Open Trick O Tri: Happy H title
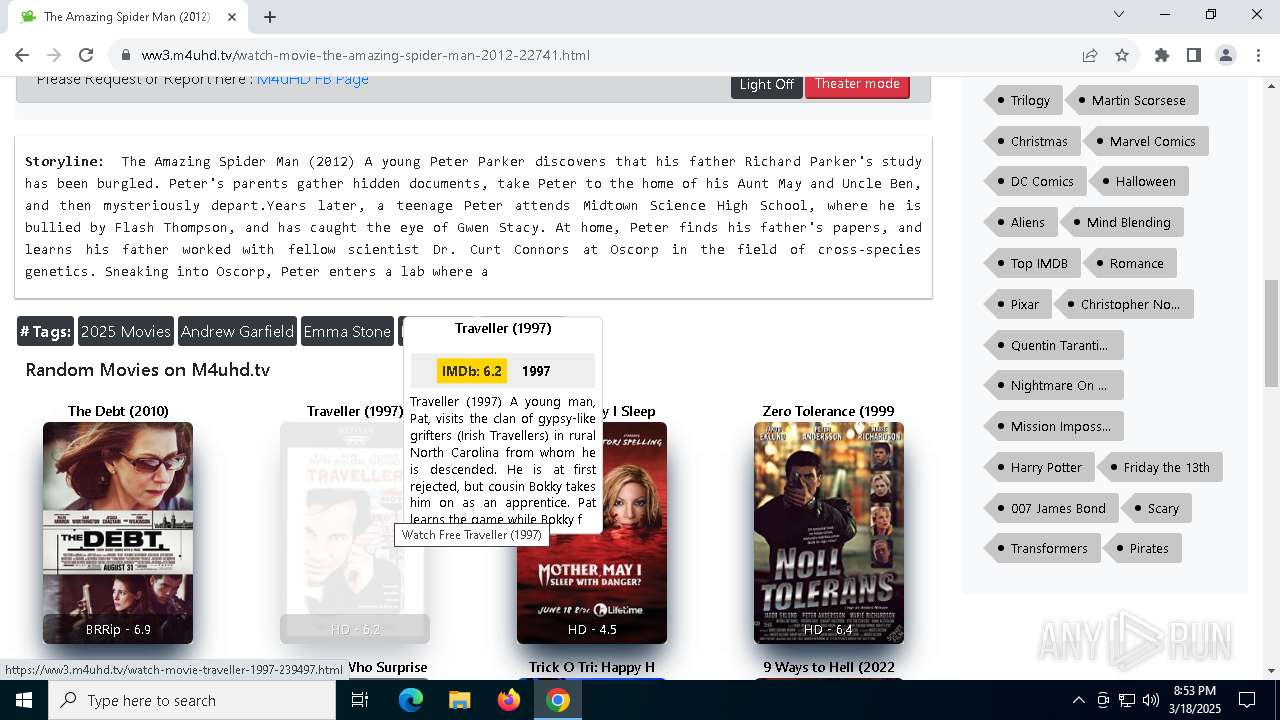 tap(592, 667)
